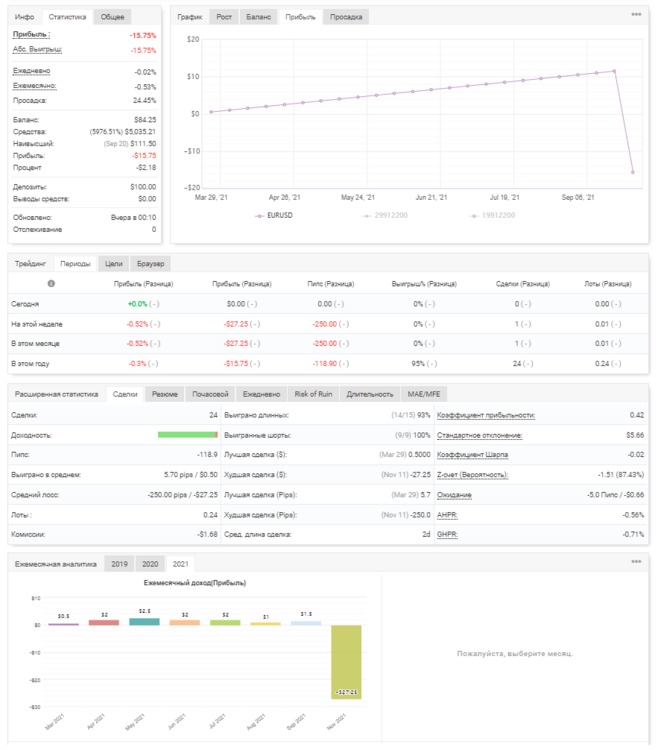Switch to the Статистика tab
This screenshot has height=750, width=658.
tap(67, 17)
